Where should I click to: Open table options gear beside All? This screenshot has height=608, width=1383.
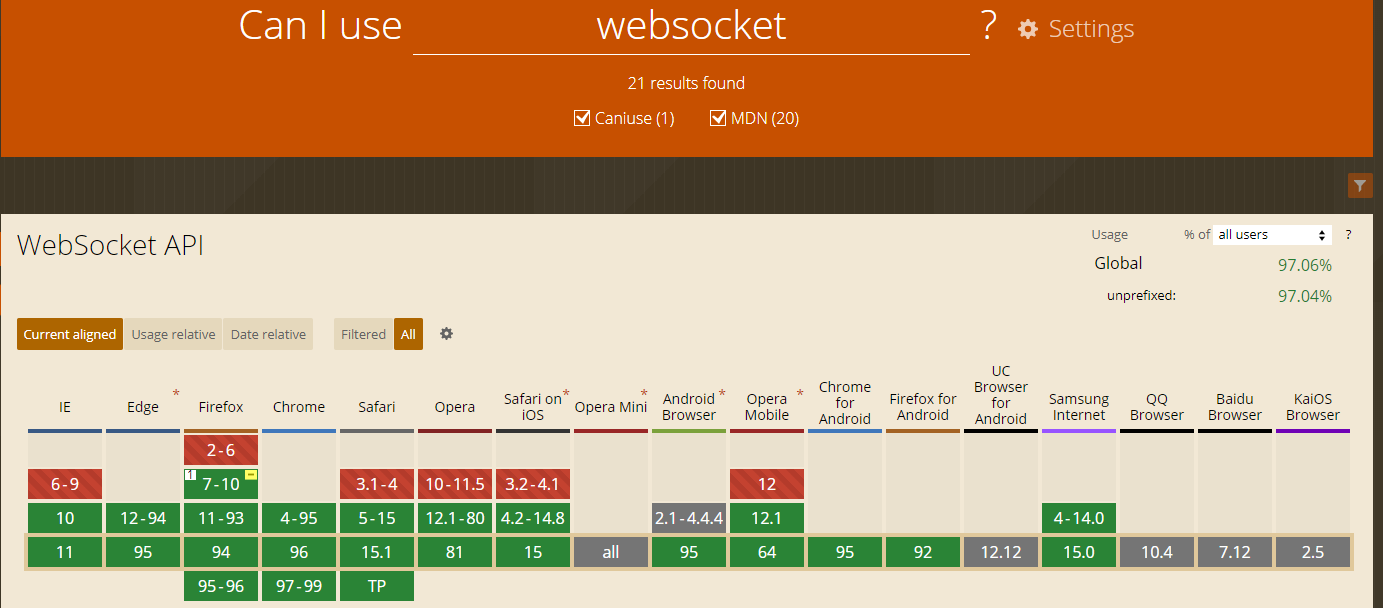tap(446, 334)
